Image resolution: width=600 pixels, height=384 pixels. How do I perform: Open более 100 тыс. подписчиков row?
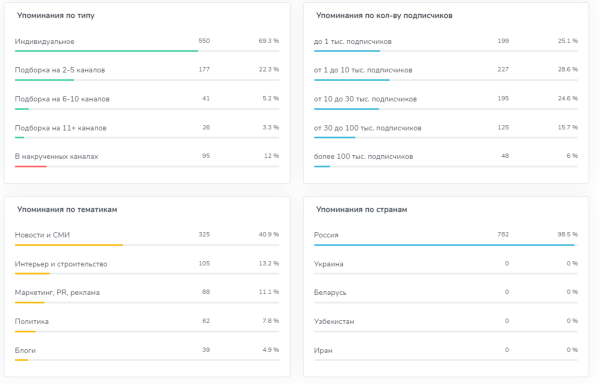click(x=446, y=159)
